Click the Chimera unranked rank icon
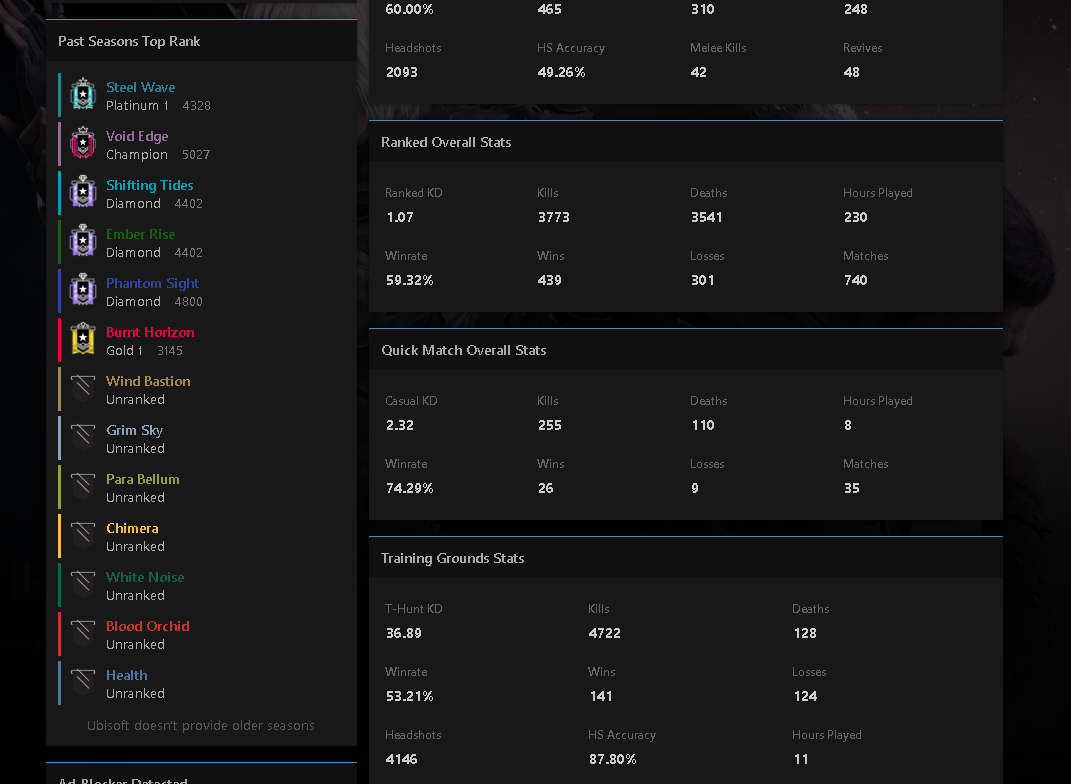The height and width of the screenshot is (784, 1071). click(x=83, y=535)
